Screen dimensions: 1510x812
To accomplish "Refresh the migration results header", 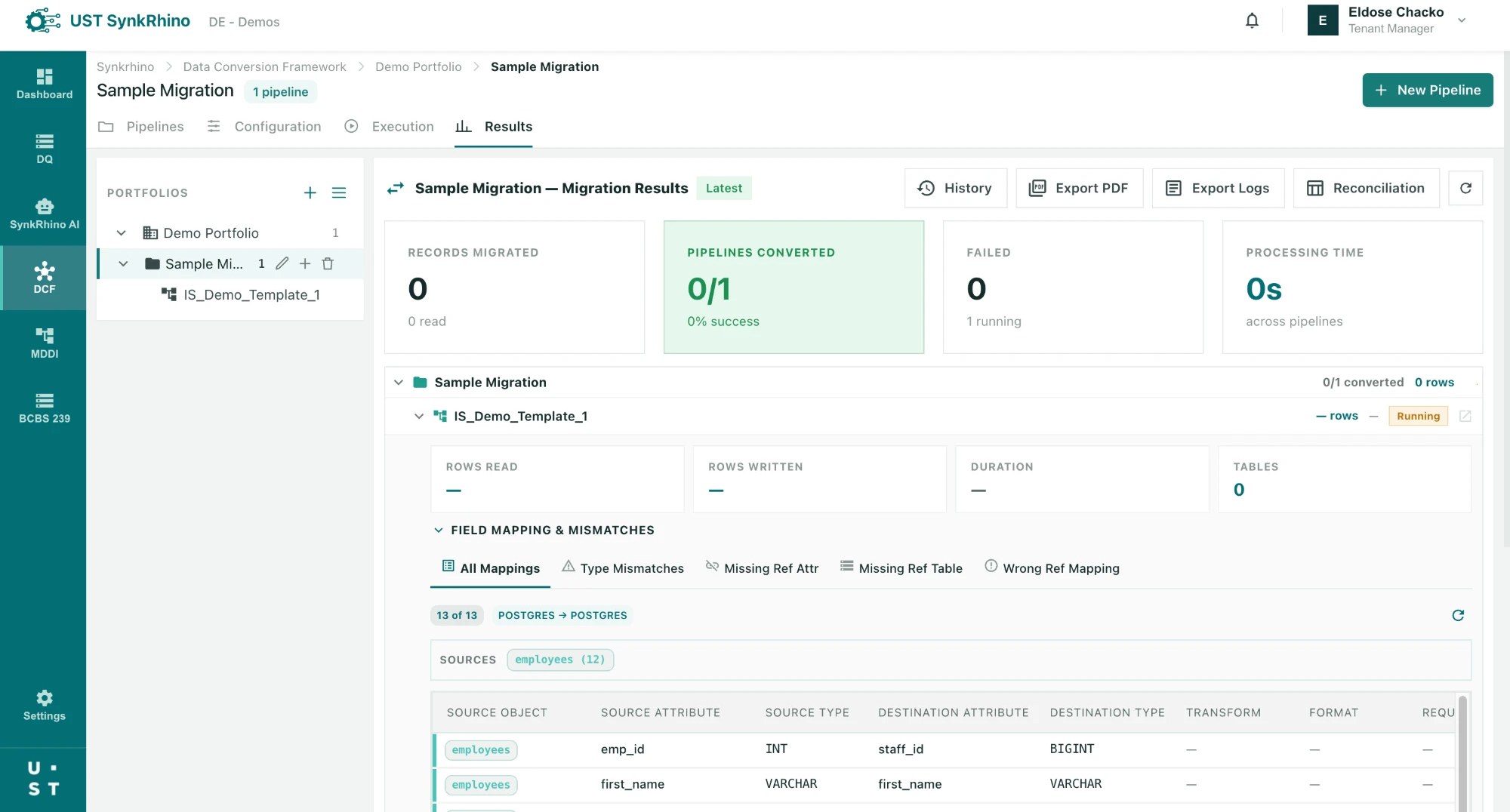I will click(1465, 188).
